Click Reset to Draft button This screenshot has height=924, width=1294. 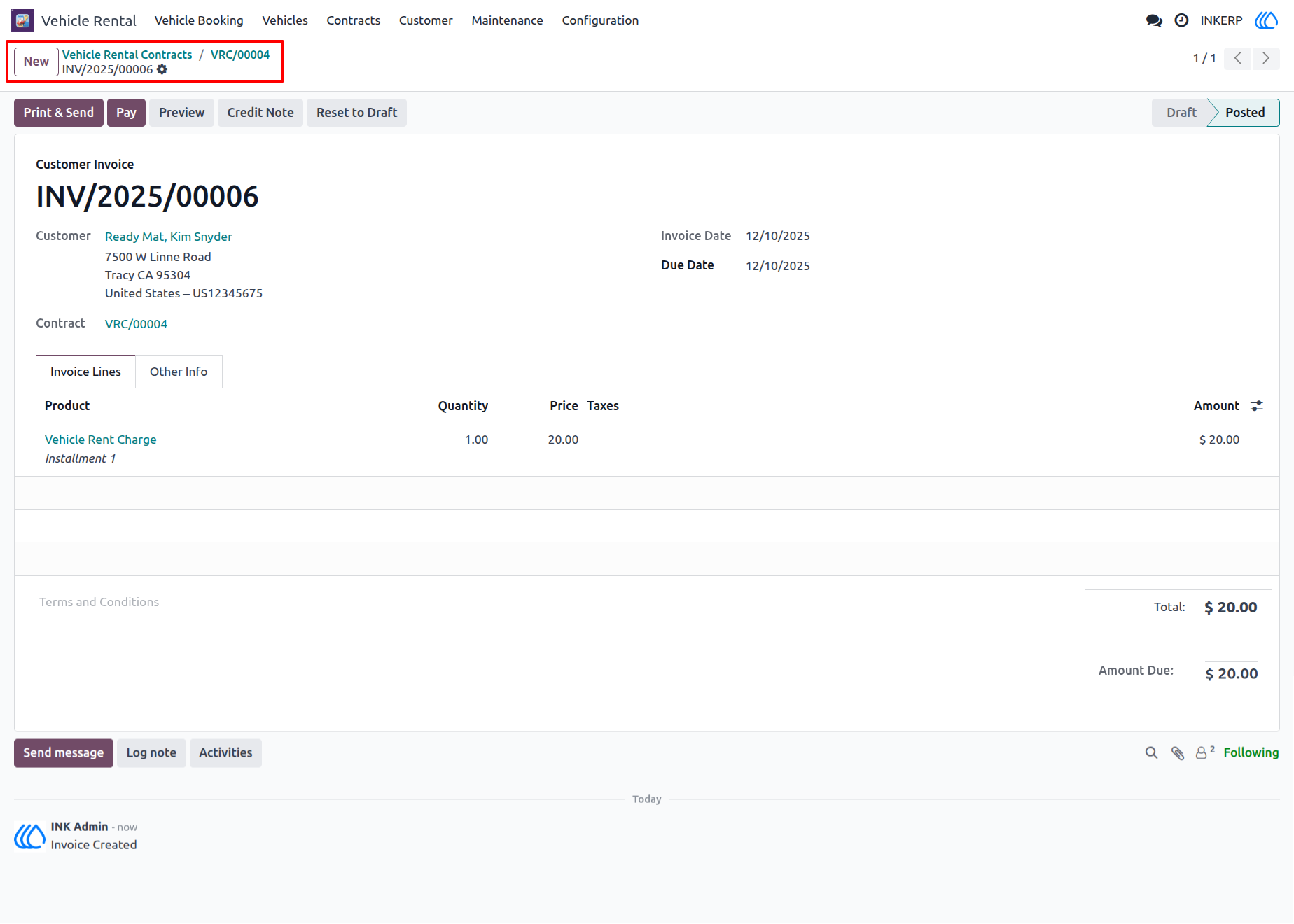(356, 113)
